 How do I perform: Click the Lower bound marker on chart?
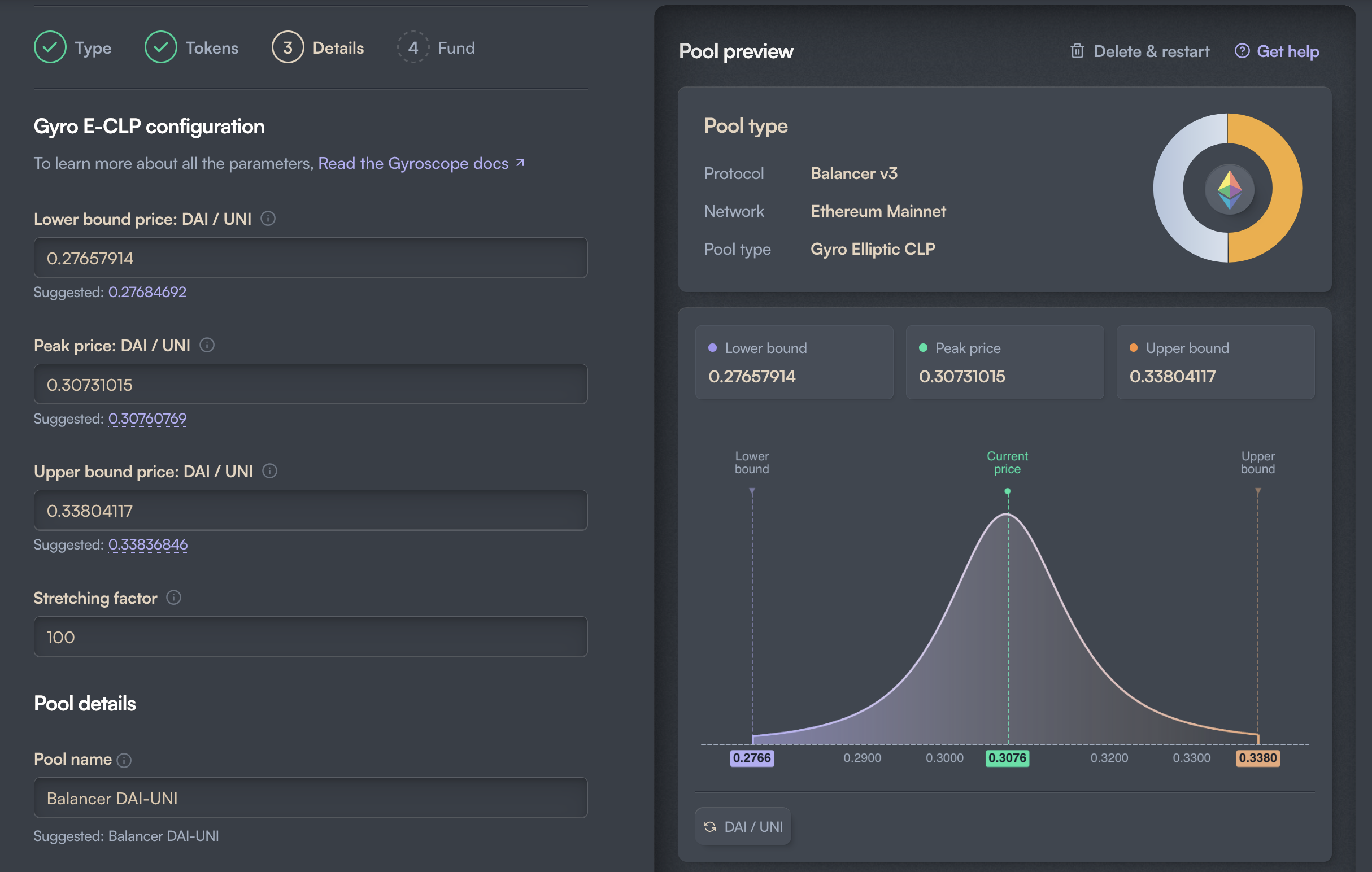coord(752,491)
